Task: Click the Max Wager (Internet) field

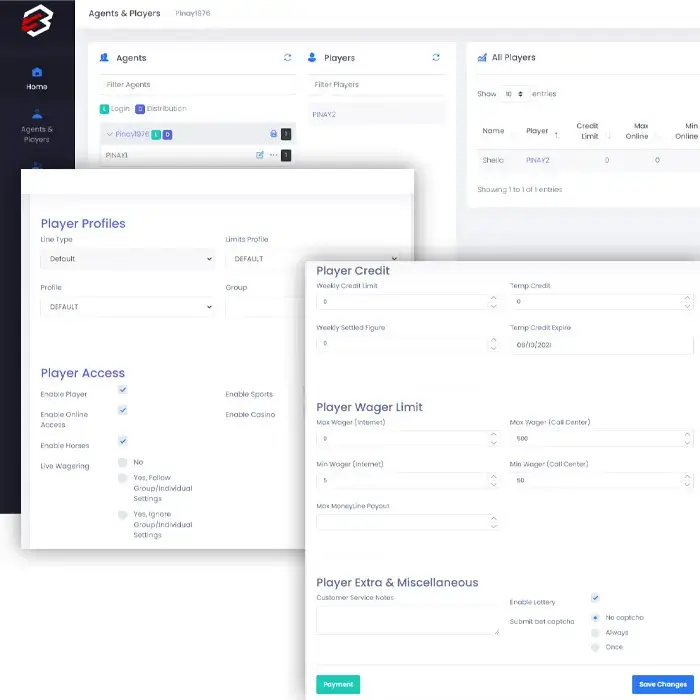Action: (407, 438)
